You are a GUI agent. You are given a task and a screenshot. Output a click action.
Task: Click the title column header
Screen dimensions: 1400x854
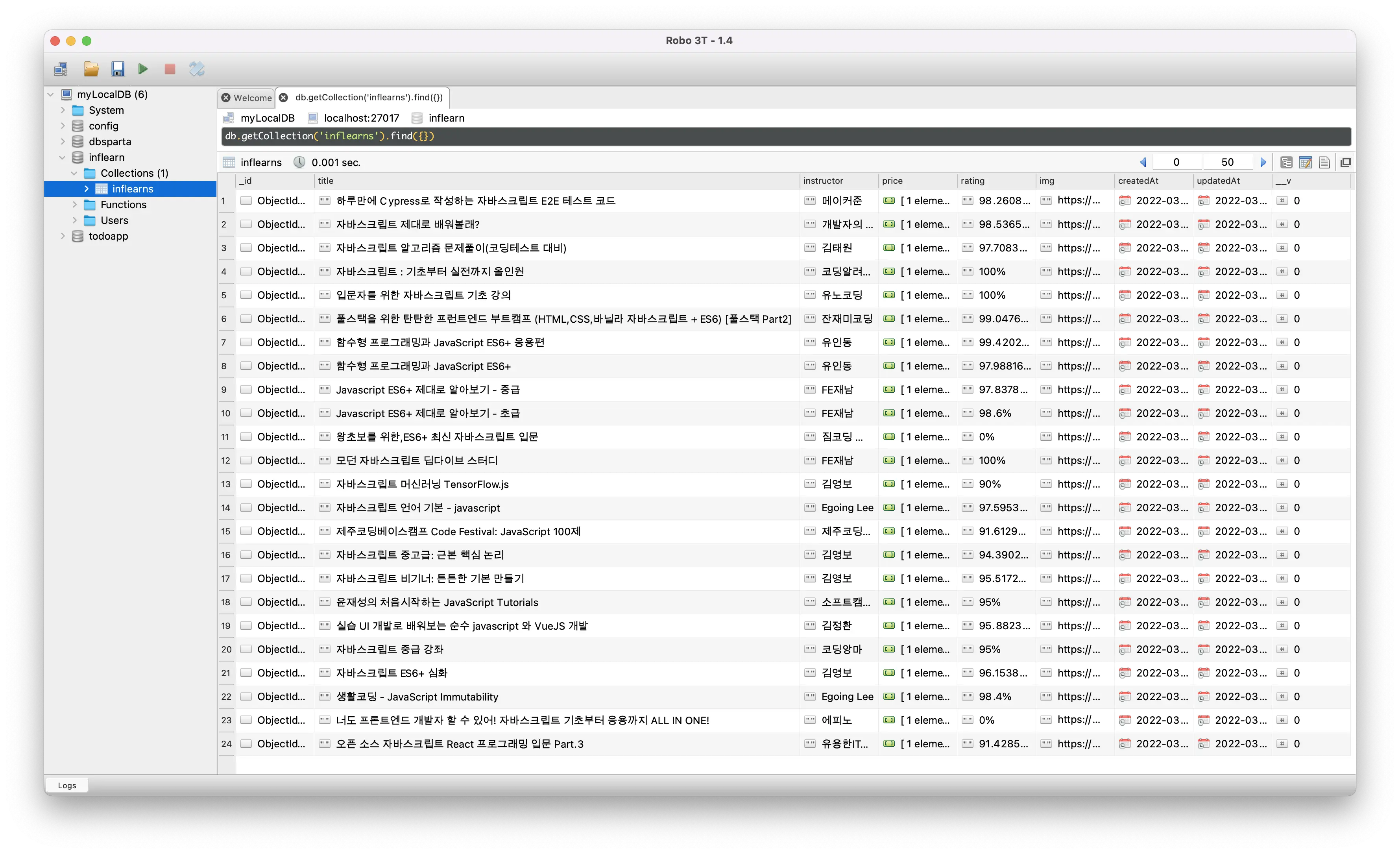pyautogui.click(x=325, y=181)
